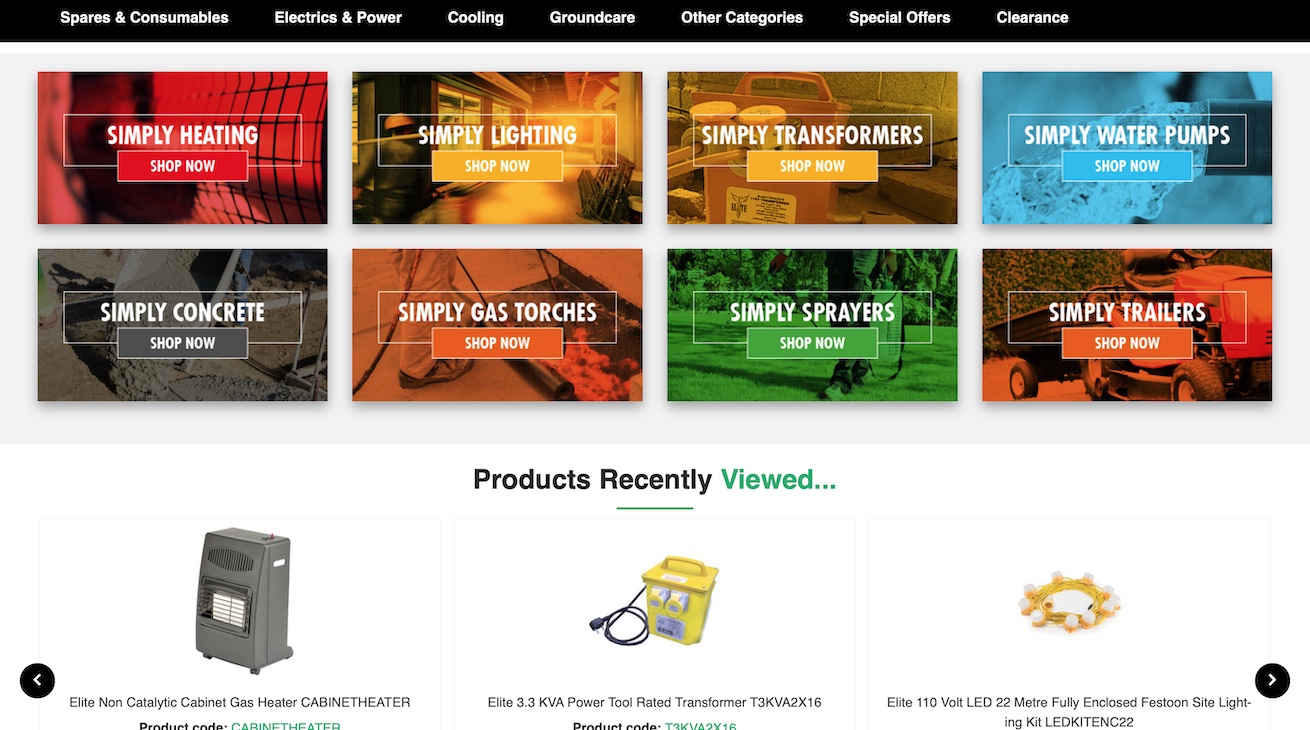
Task: Open Elite 3.3 KVA Power Tool Transformer link
Action: tap(655, 703)
